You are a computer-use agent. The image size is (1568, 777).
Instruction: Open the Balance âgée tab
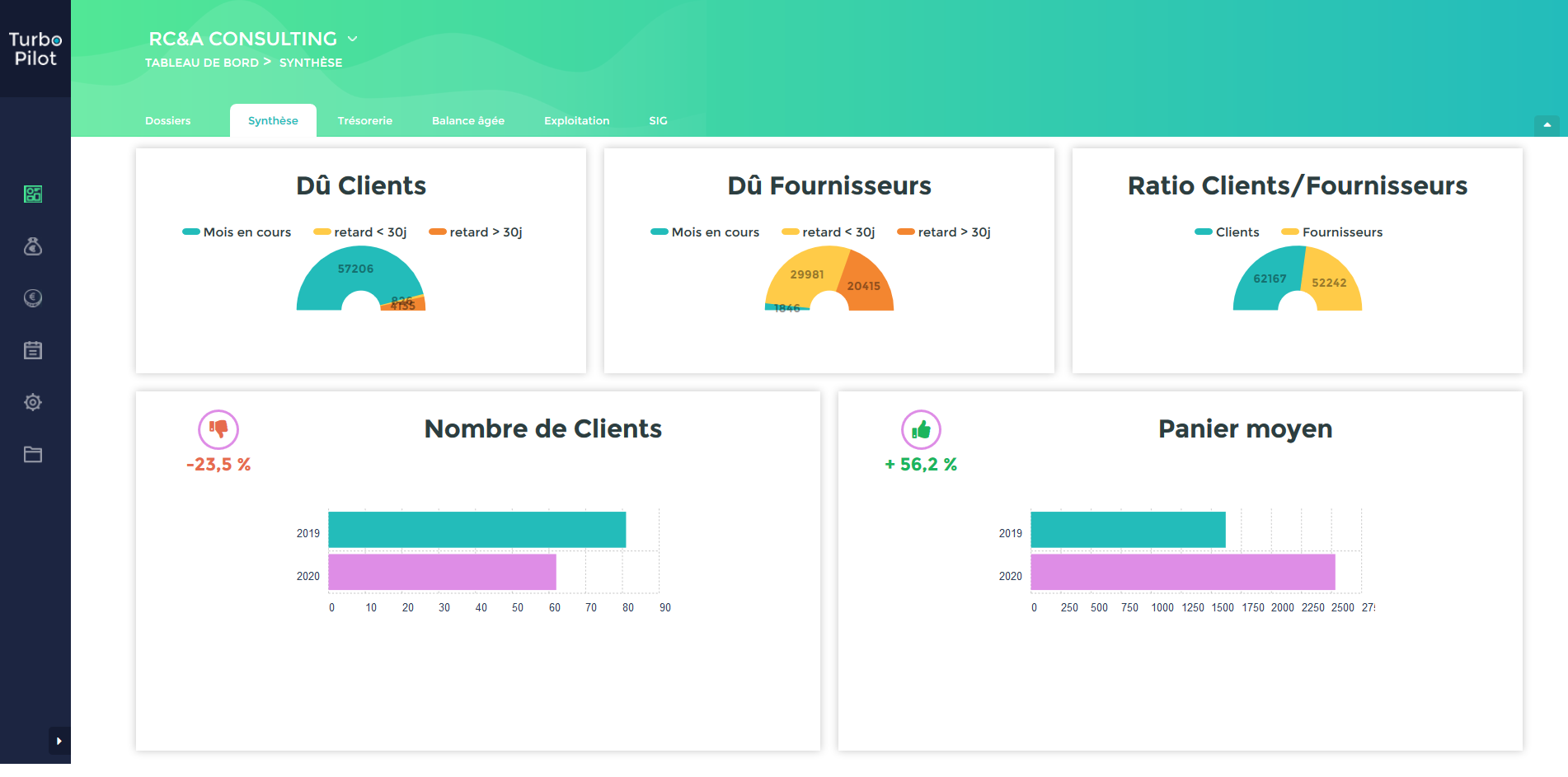(468, 120)
